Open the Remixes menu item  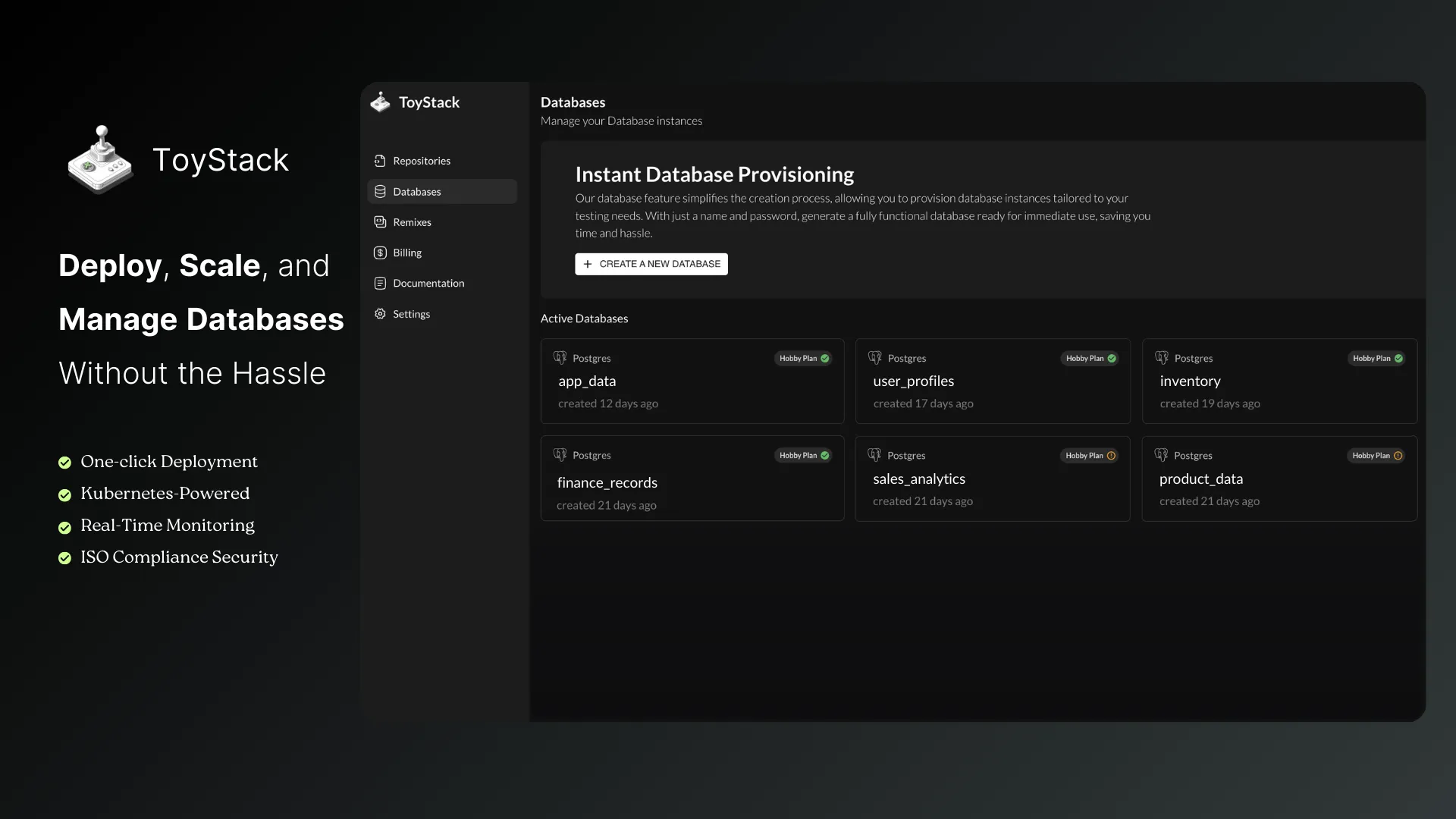coord(412,222)
